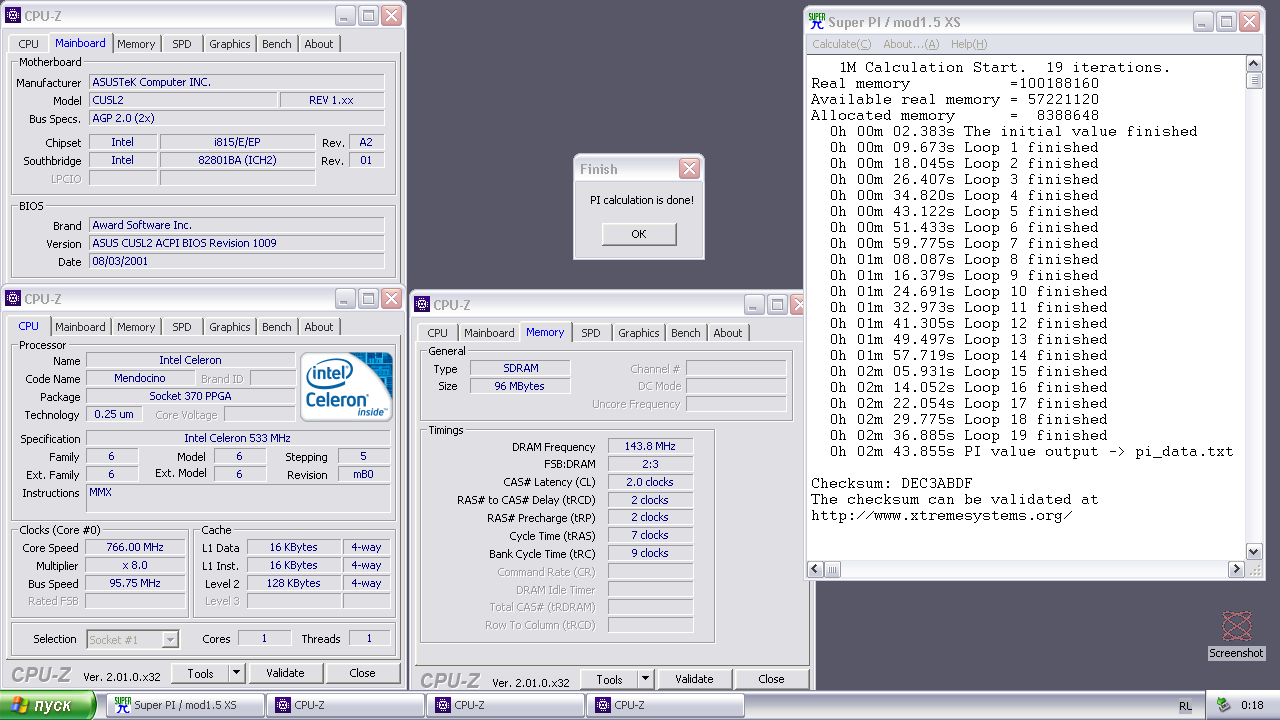1280x720 pixels.
Task: Click the Code Name Mendocino field
Action: click(x=140, y=378)
